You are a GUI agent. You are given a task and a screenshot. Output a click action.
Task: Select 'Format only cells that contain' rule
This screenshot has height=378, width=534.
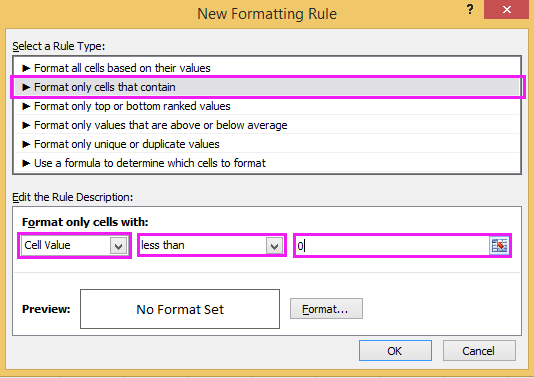pos(267,87)
